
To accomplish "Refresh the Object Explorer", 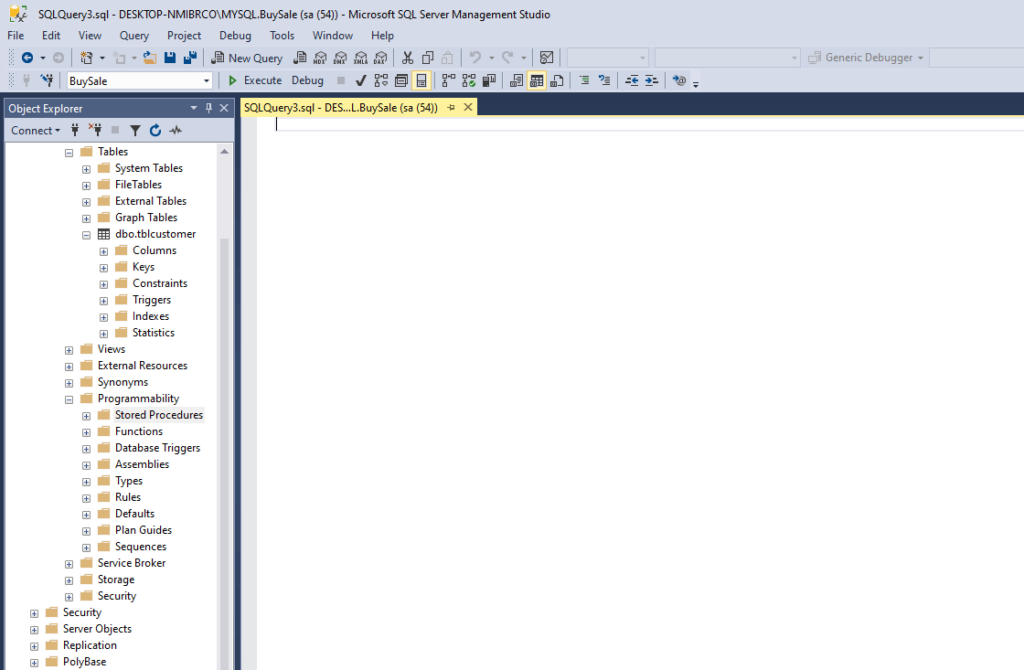I will [155, 130].
